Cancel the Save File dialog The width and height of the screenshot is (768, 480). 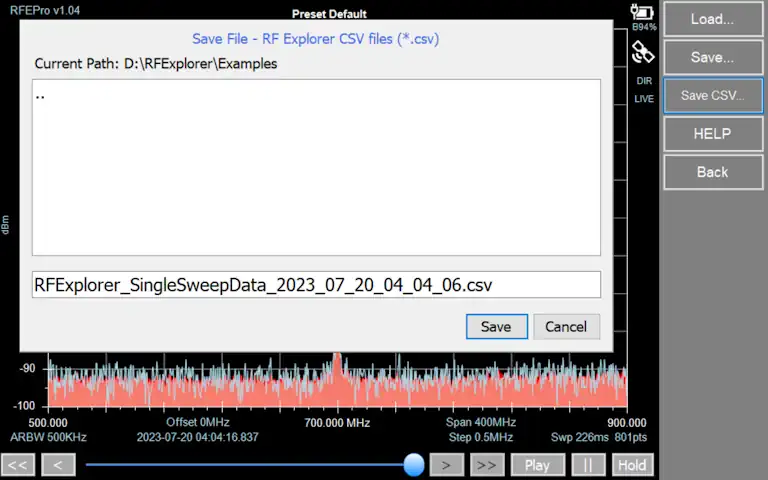pyautogui.click(x=566, y=326)
